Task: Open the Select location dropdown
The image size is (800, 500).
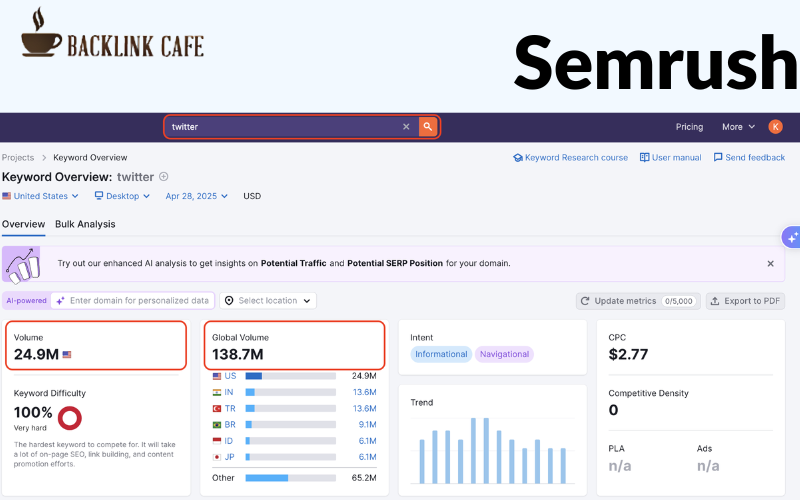Action: pyautogui.click(x=268, y=301)
